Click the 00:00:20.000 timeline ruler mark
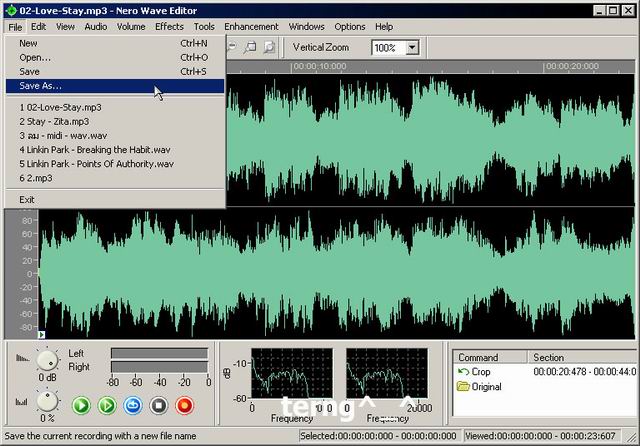640x446 pixels. [573, 66]
